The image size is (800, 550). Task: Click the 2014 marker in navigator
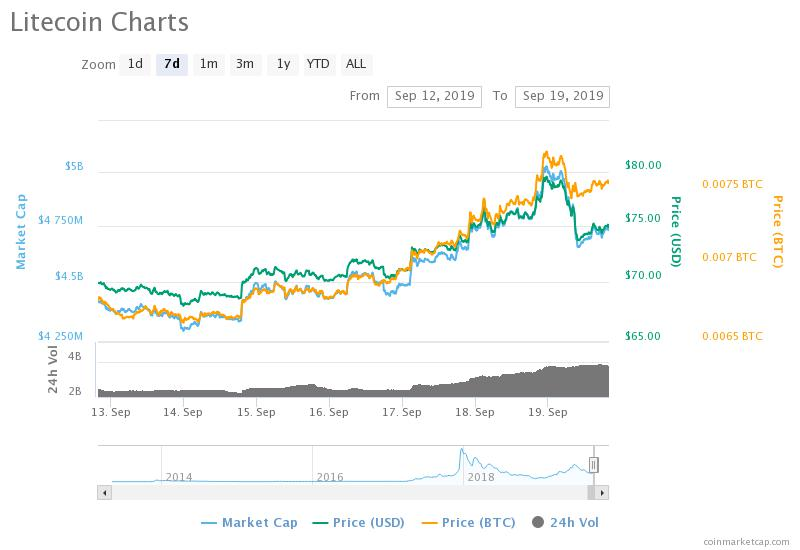click(179, 477)
